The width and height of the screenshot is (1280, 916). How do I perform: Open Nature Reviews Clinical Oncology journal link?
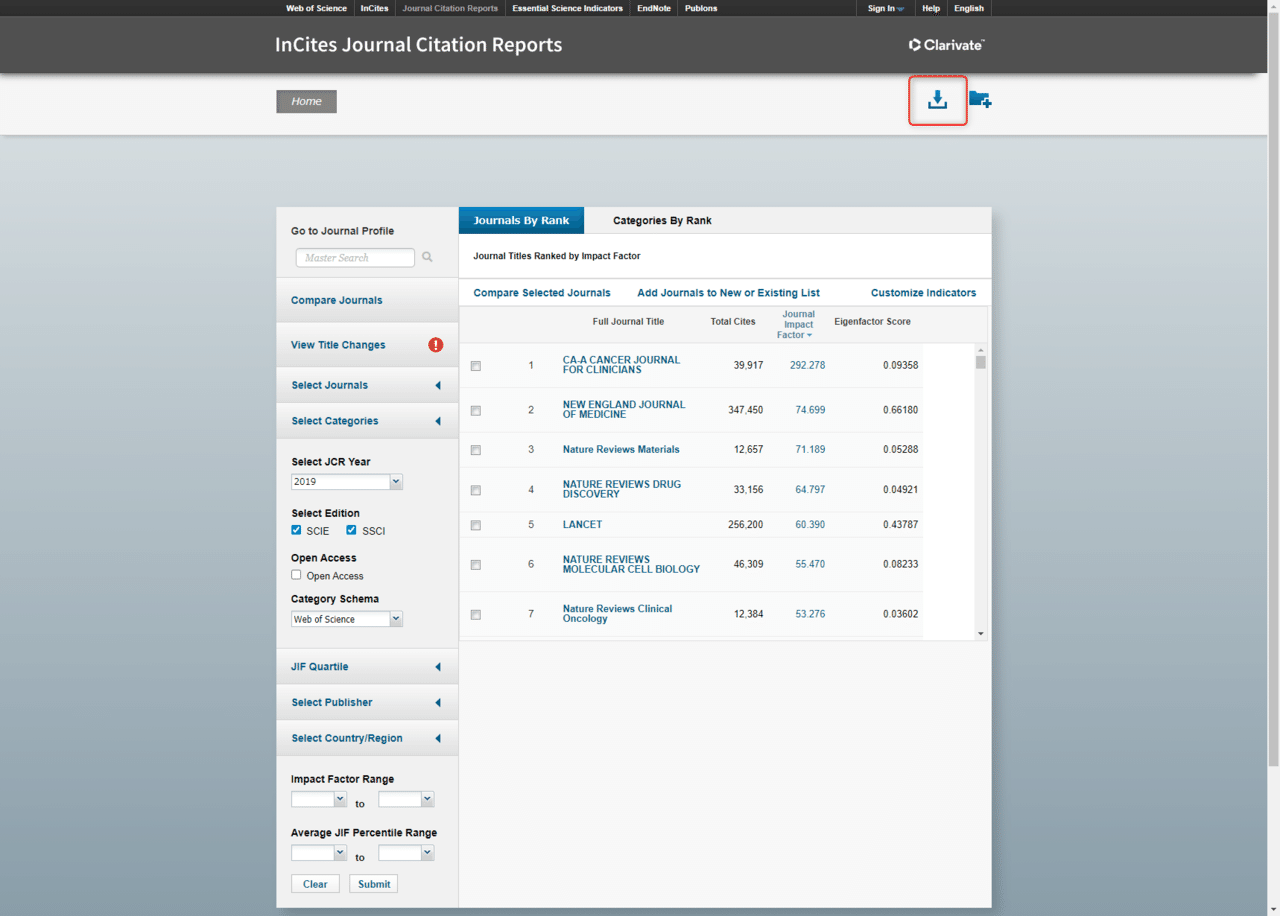point(617,614)
